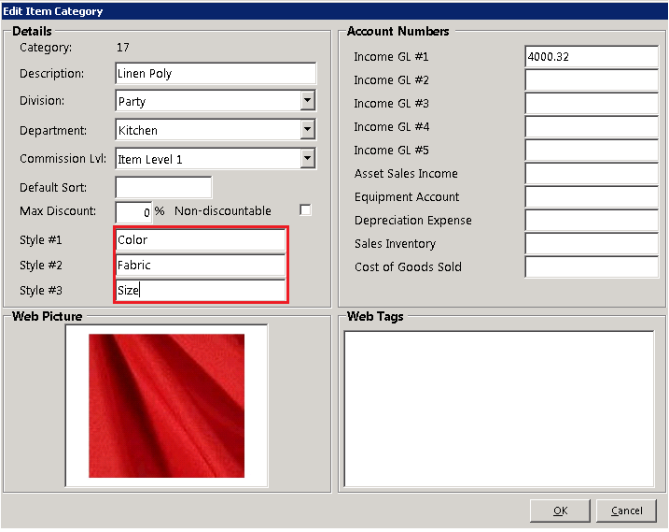Click the Max Discount percent field
The image size is (669, 532).
[134, 212]
